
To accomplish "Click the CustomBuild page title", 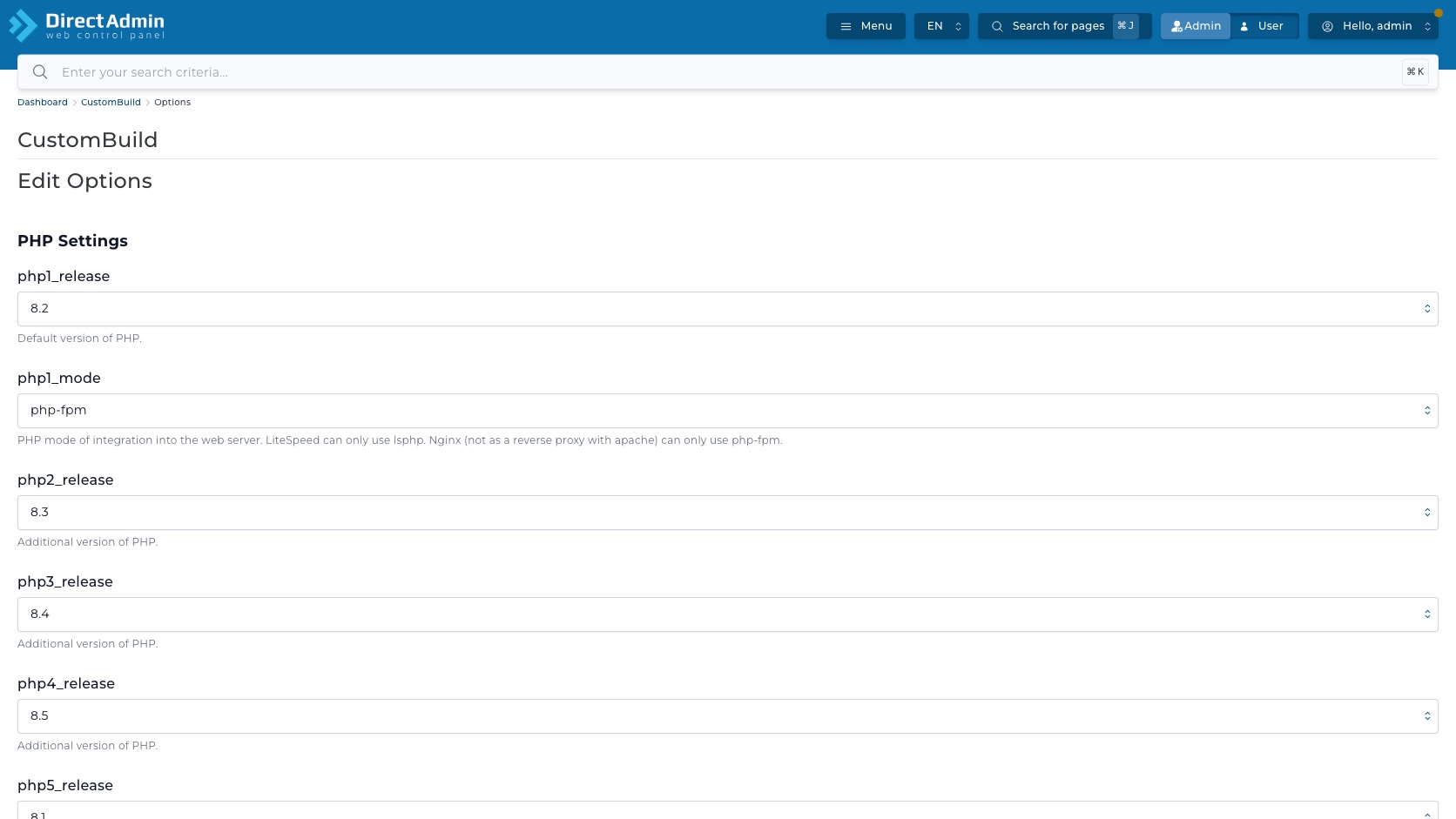I will pyautogui.click(x=88, y=140).
